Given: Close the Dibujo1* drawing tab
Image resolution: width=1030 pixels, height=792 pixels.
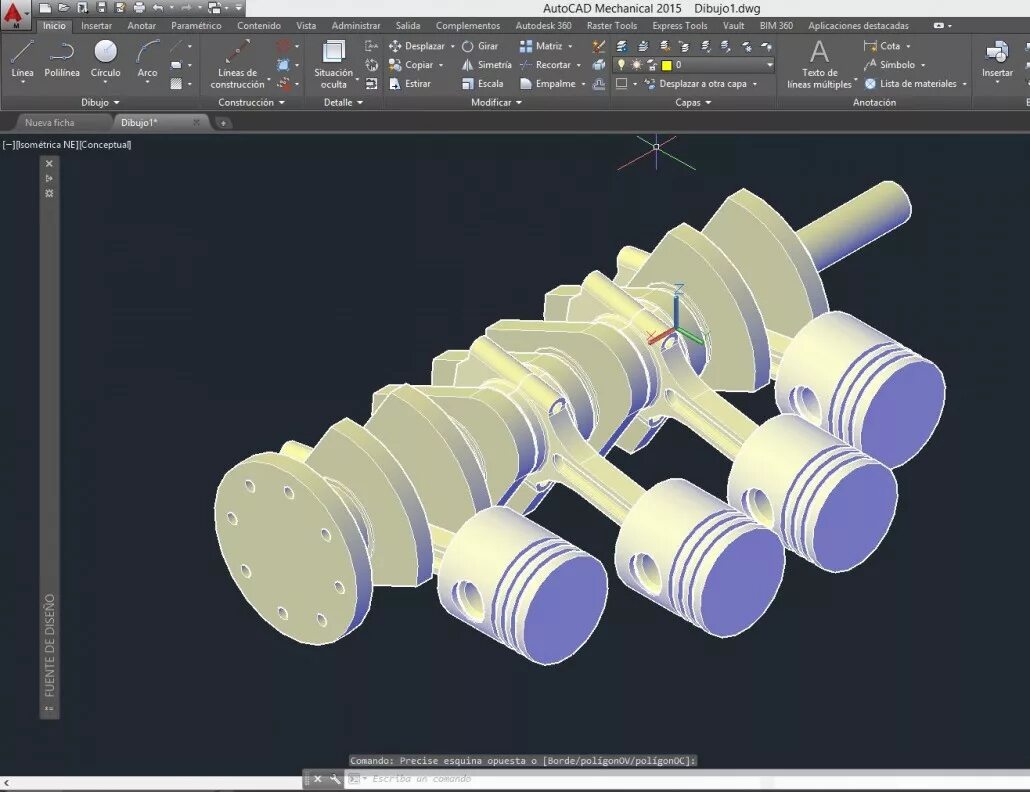Looking at the screenshot, I should pos(196,122).
